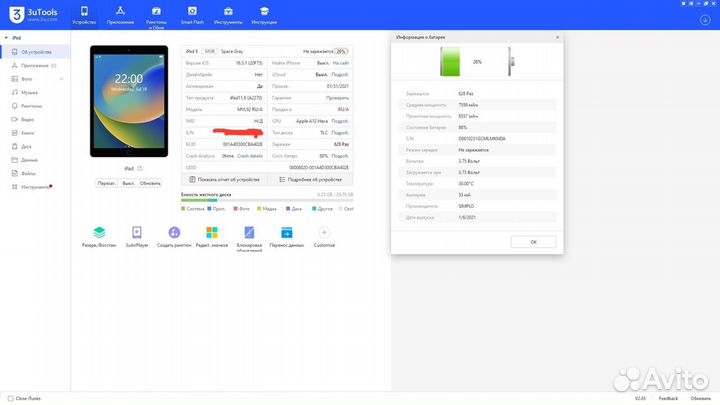Viewport: 720px width, 405px height.
Task: Click the 26% battery badge in device header
Action: [341, 51]
